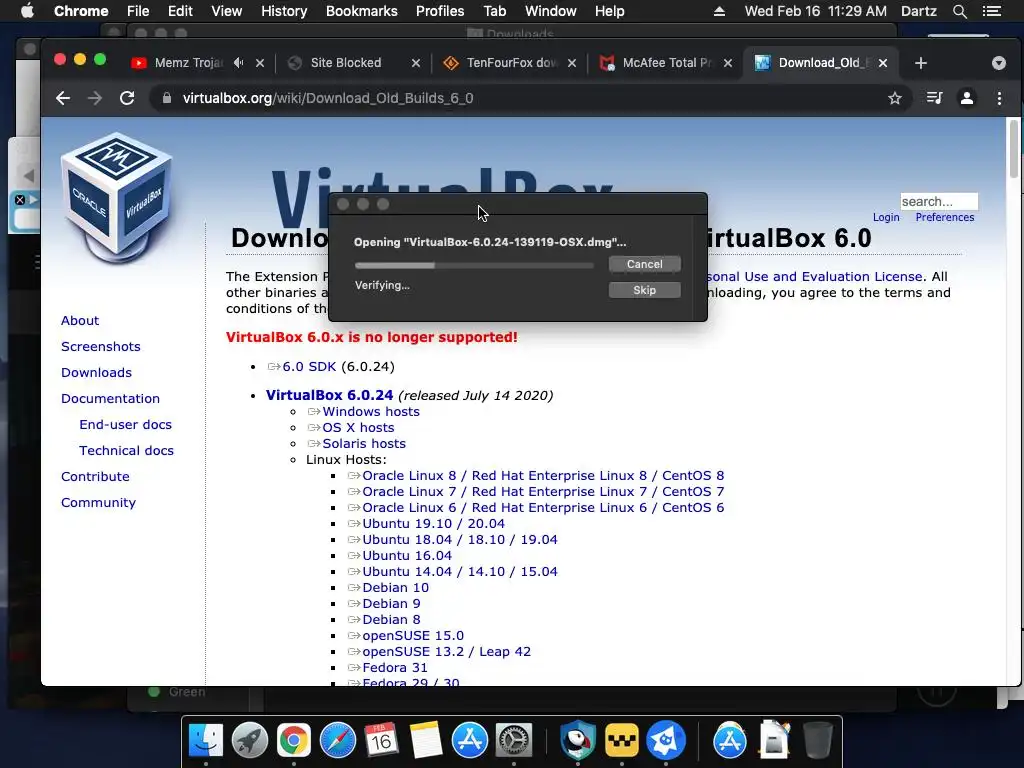
Task: Open Oracle Linux 8 download link
Action: tap(543, 475)
